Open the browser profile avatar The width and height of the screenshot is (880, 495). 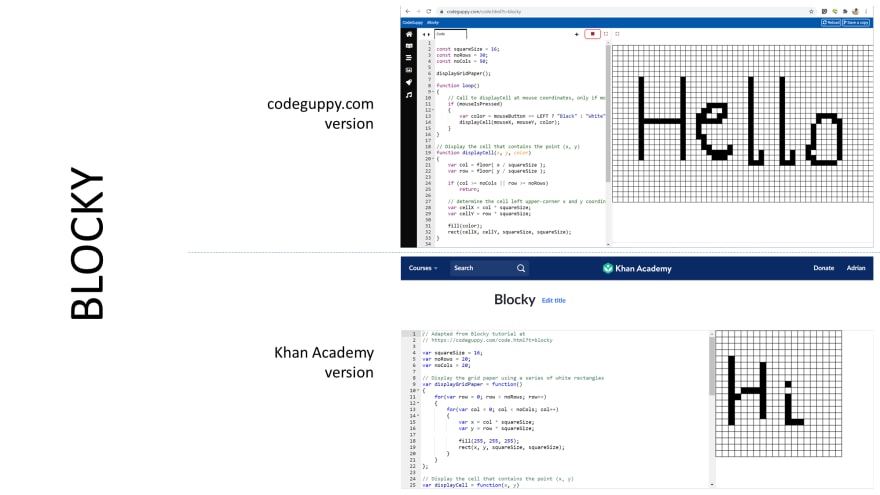[855, 11]
